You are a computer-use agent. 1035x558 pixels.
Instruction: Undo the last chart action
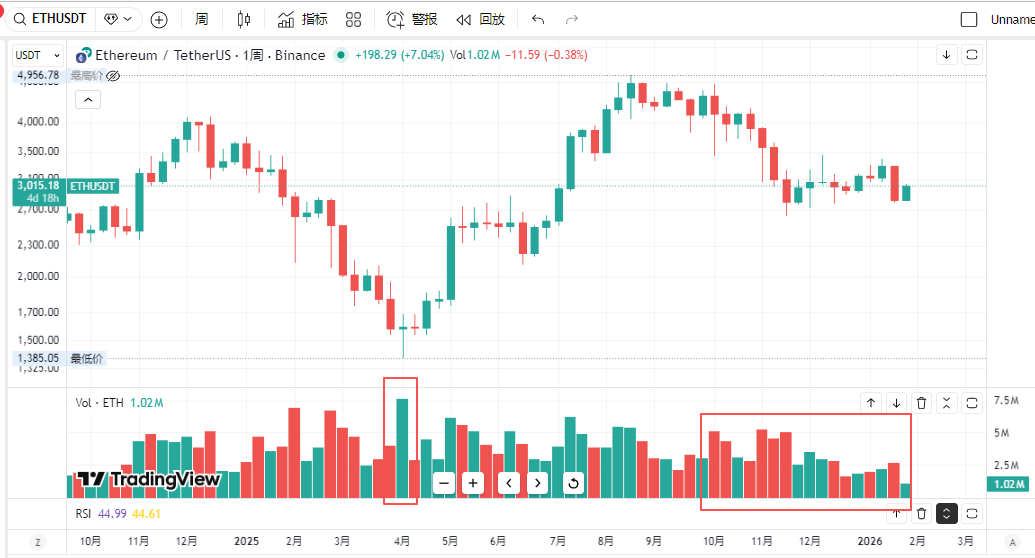(x=538, y=20)
